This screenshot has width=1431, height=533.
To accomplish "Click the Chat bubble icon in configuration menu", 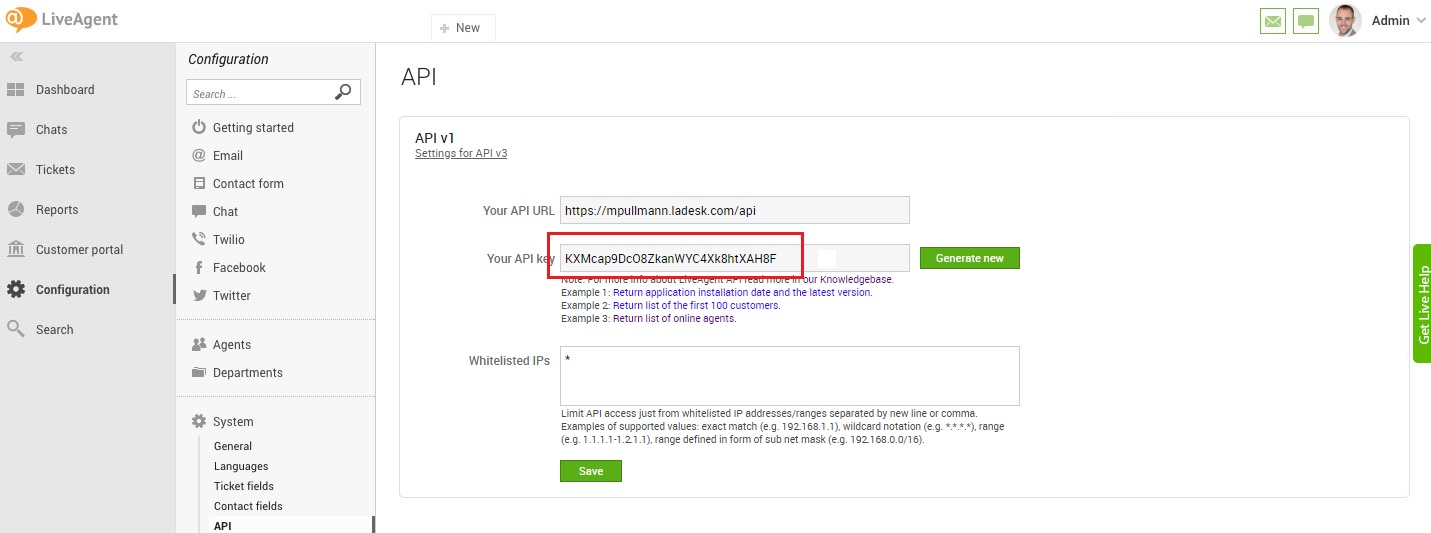I will tap(198, 211).
